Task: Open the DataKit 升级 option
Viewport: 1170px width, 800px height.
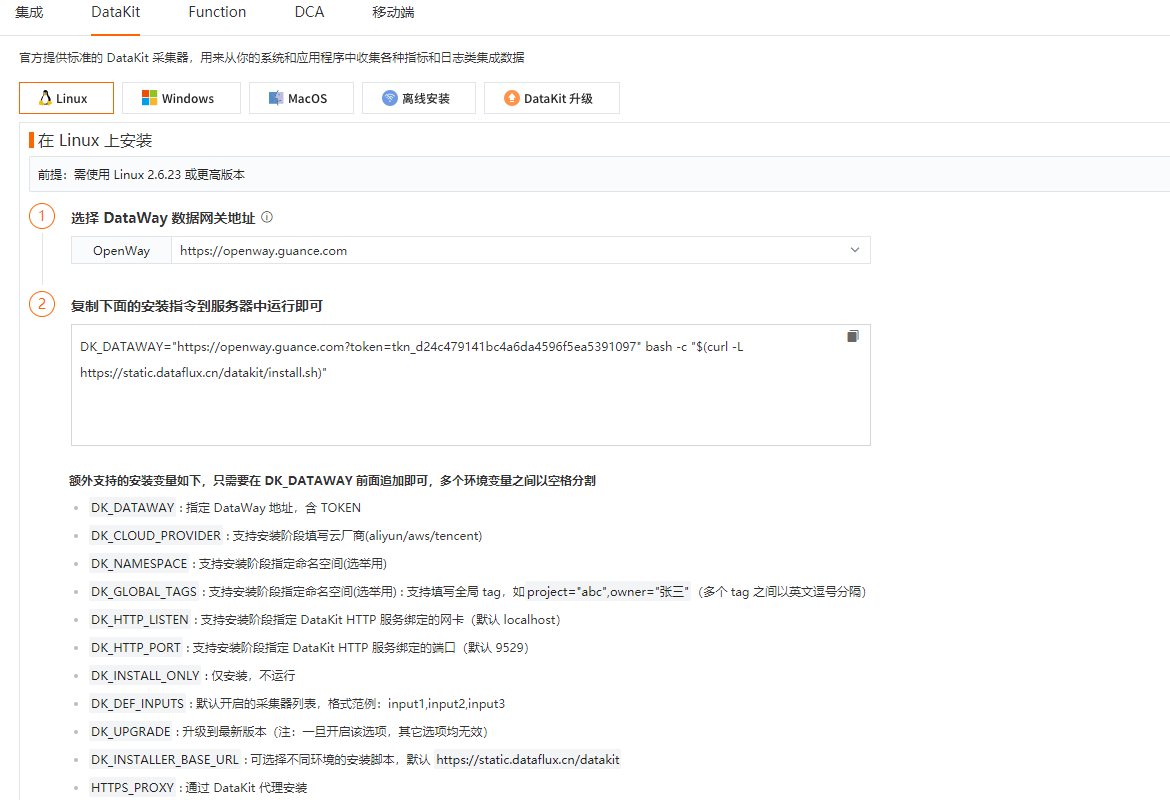Action: pos(551,98)
